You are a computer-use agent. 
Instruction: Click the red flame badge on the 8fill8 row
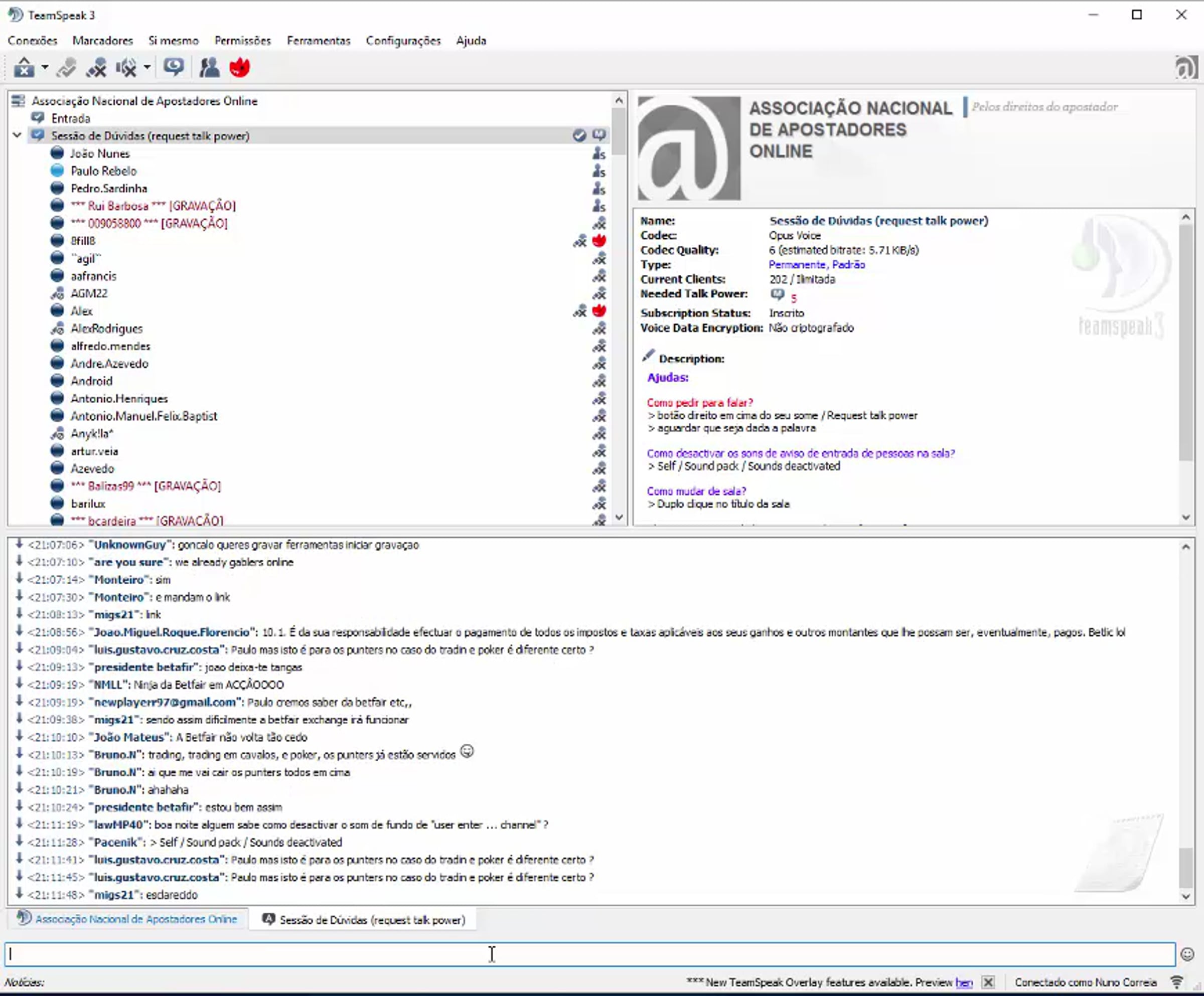click(599, 241)
